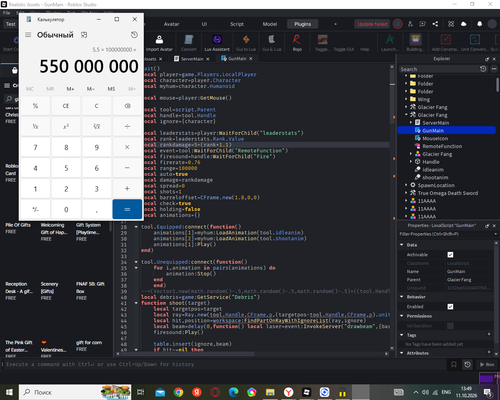Screen dimensions: 500x400
Task: Open File Explorer from the taskbar
Action: [x=270, y=392]
